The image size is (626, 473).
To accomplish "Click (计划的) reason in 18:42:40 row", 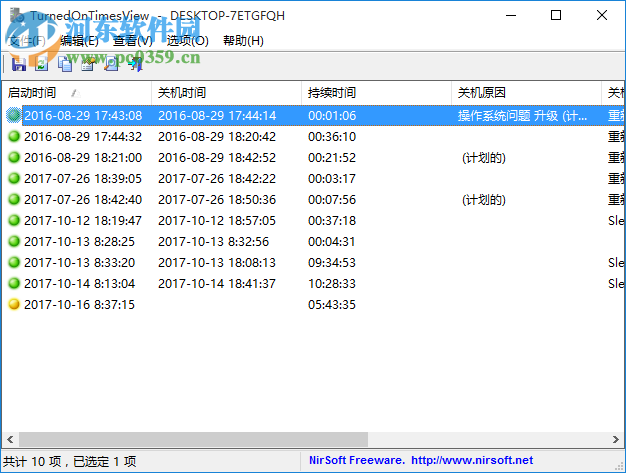I will [484, 200].
